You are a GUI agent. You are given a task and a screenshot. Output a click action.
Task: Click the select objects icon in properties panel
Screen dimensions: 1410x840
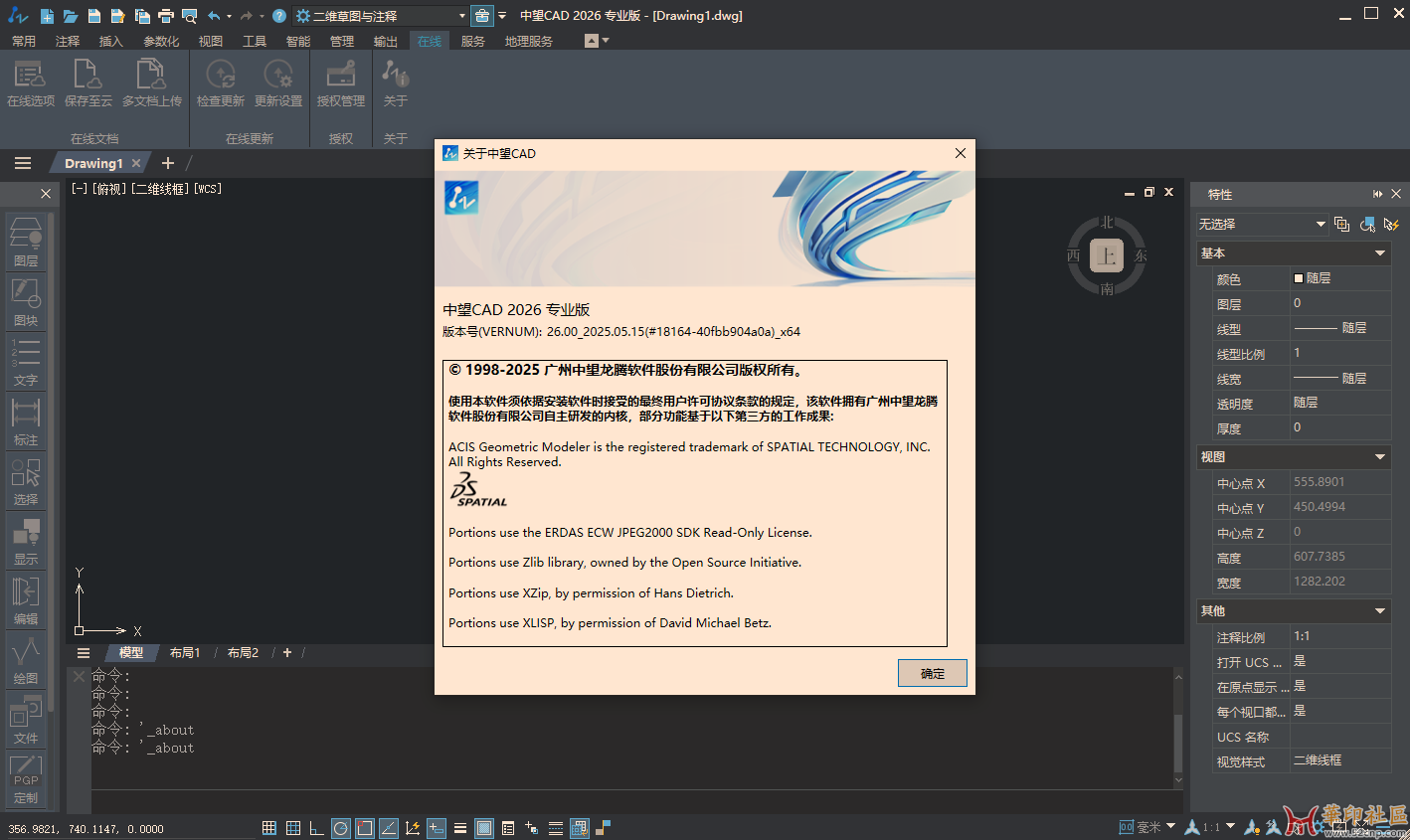pyautogui.click(x=1367, y=225)
